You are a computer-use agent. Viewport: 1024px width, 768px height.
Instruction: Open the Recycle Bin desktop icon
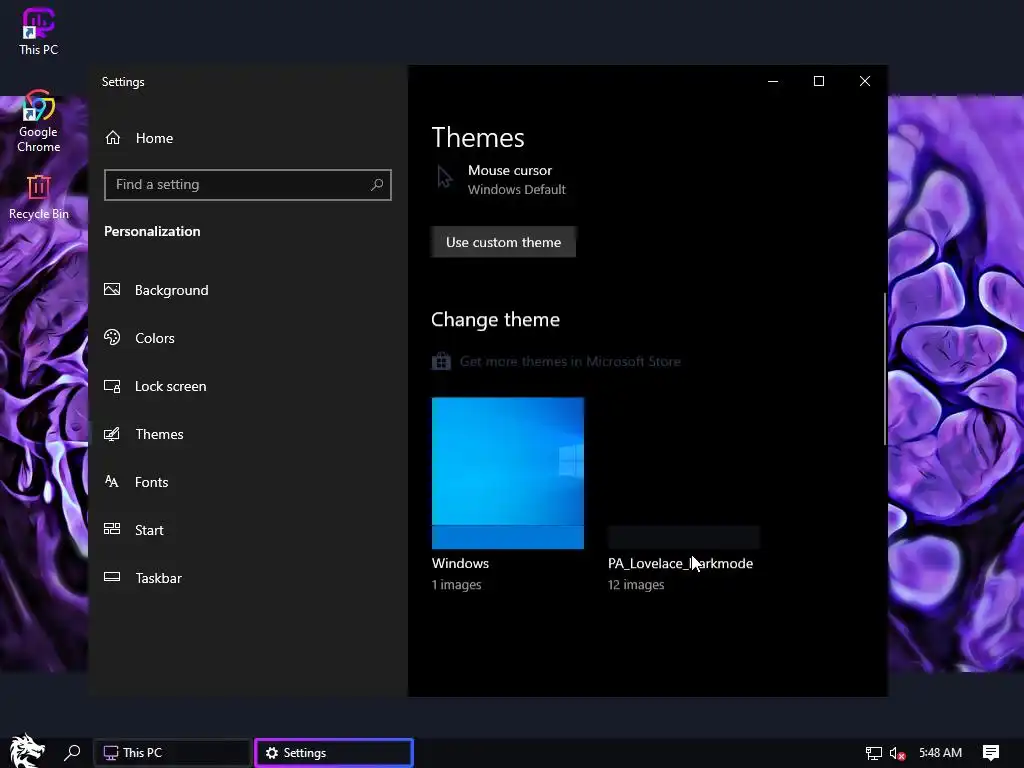click(39, 197)
